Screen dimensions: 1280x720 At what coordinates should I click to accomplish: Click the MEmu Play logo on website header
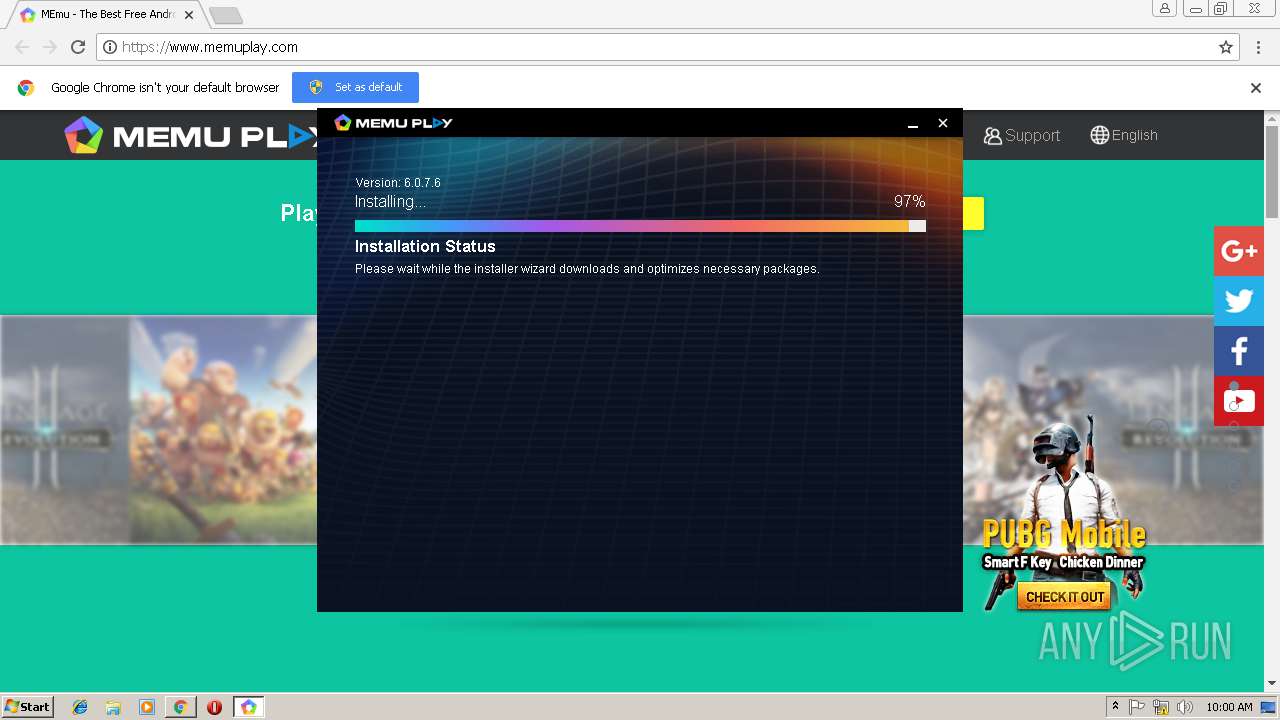(190, 136)
